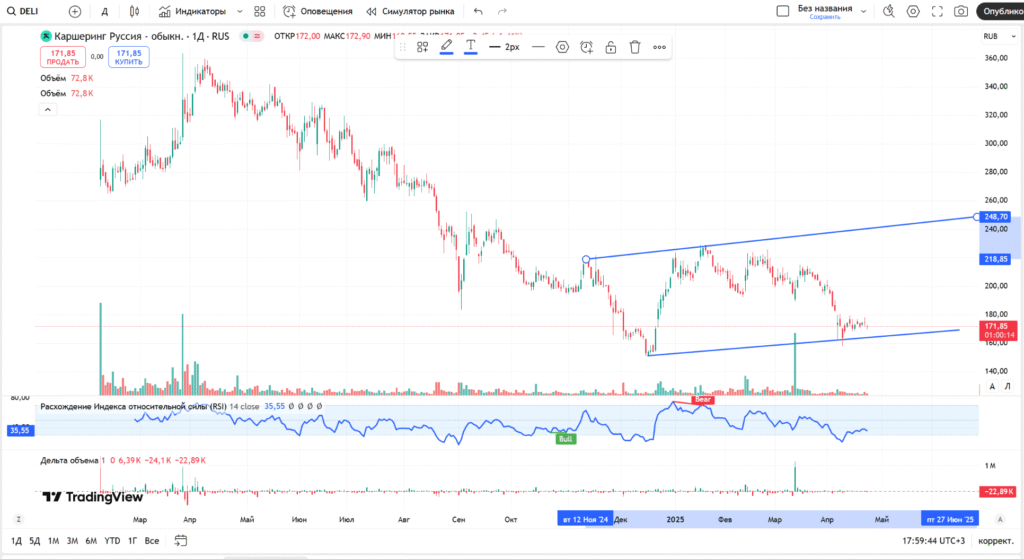Select 6М date range tab

91,541
